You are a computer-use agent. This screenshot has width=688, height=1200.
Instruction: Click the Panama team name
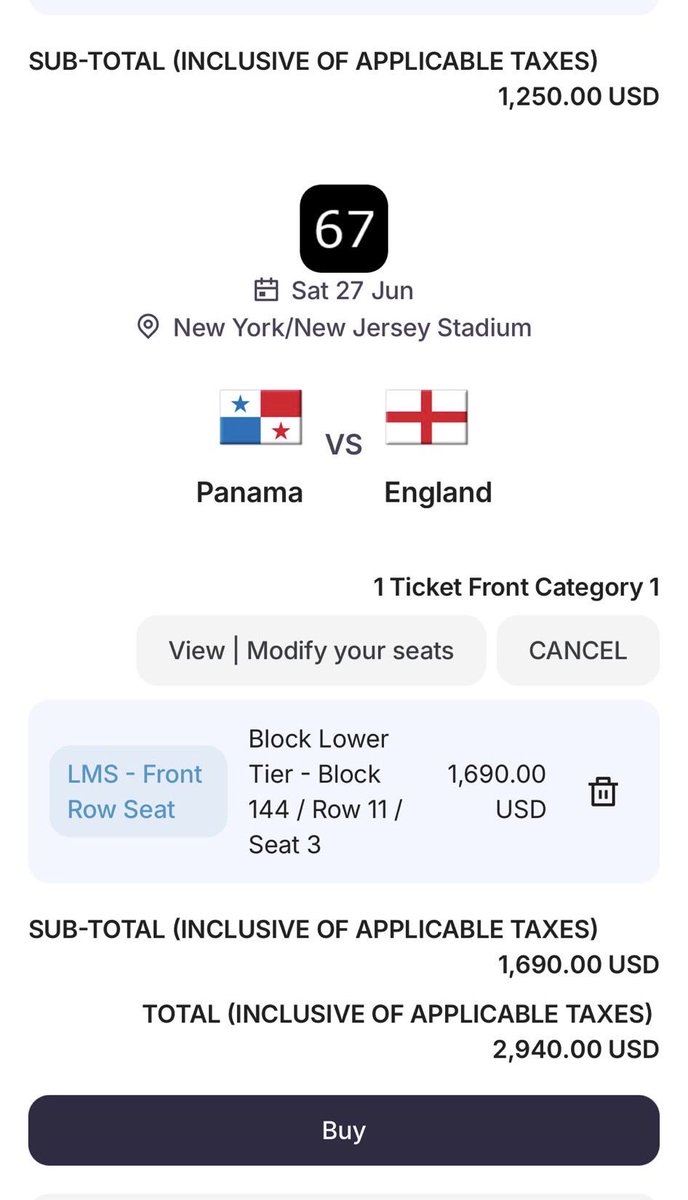point(249,492)
